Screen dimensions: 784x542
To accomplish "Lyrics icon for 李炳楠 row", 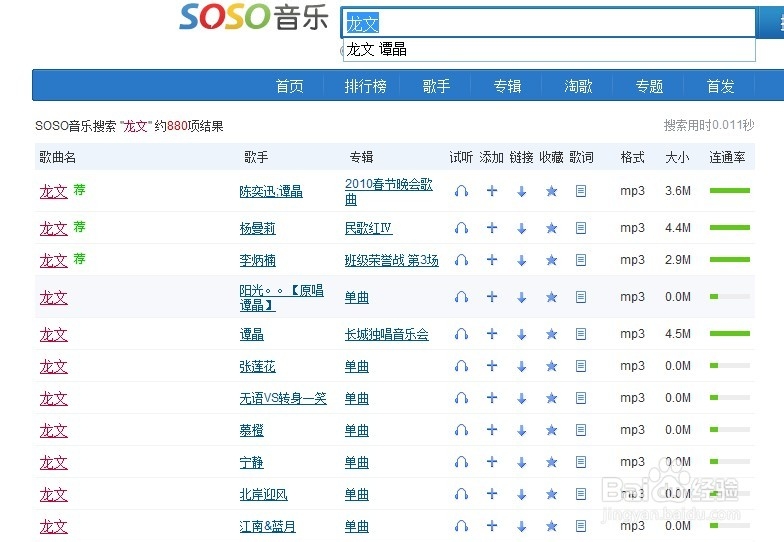I will 581,260.
